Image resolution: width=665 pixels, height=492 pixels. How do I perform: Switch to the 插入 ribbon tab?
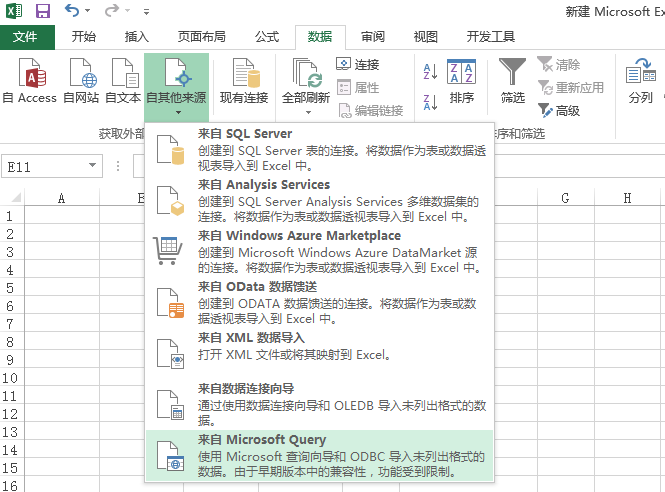(x=137, y=37)
